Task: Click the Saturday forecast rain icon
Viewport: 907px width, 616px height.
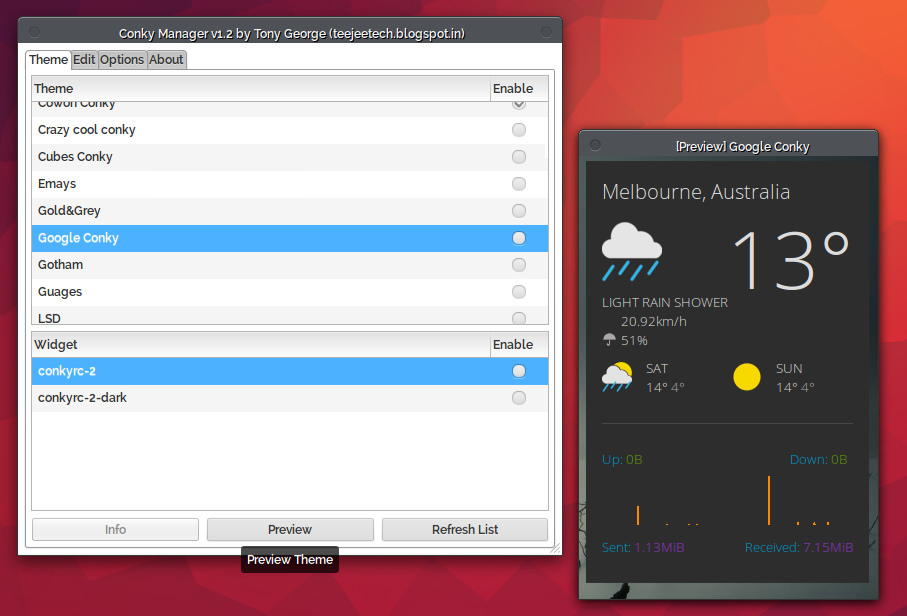Action: (617, 377)
